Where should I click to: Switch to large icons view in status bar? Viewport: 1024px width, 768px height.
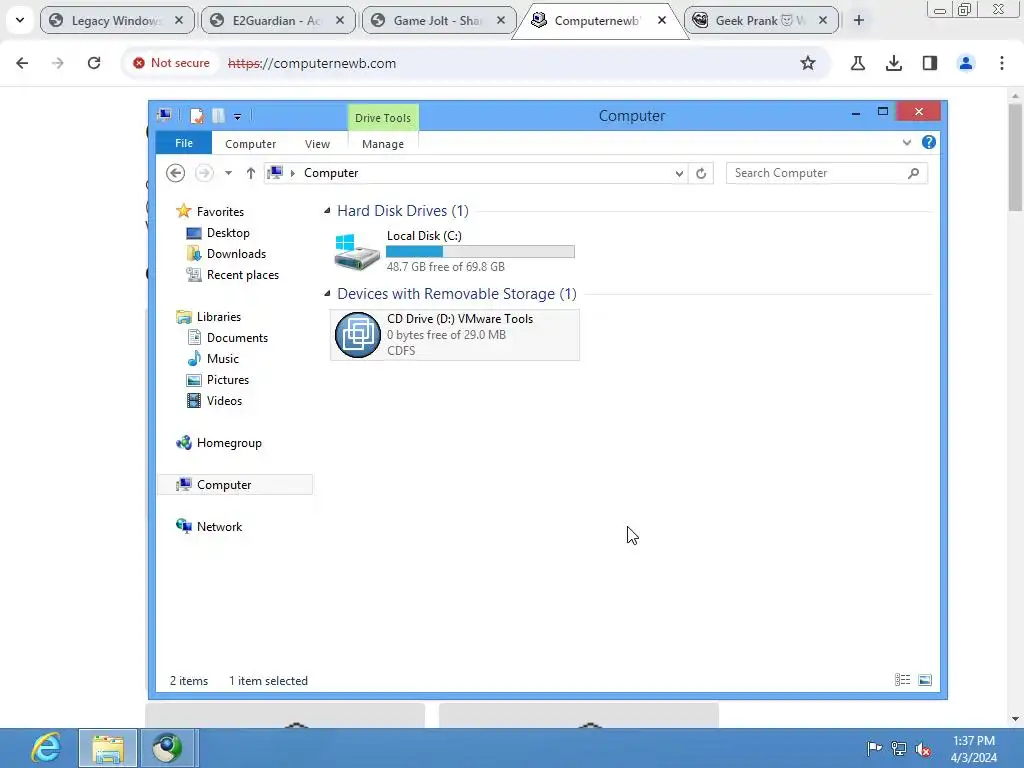925,680
